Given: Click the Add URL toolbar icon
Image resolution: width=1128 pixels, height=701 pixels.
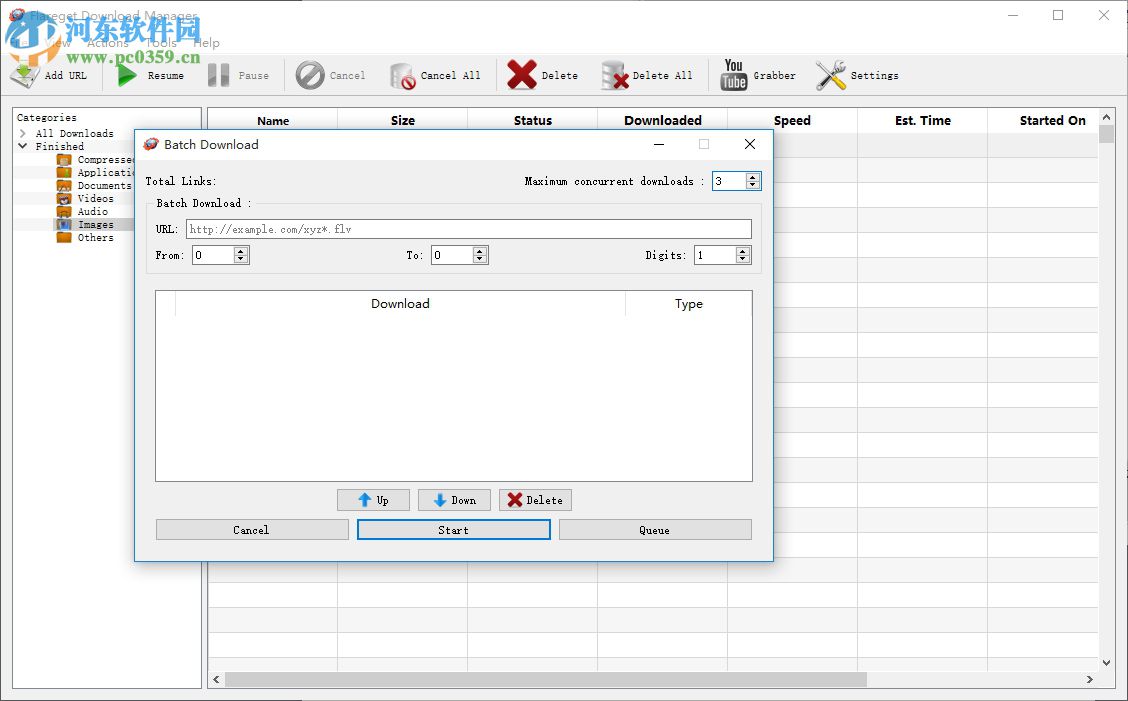Looking at the screenshot, I should click(x=24, y=75).
